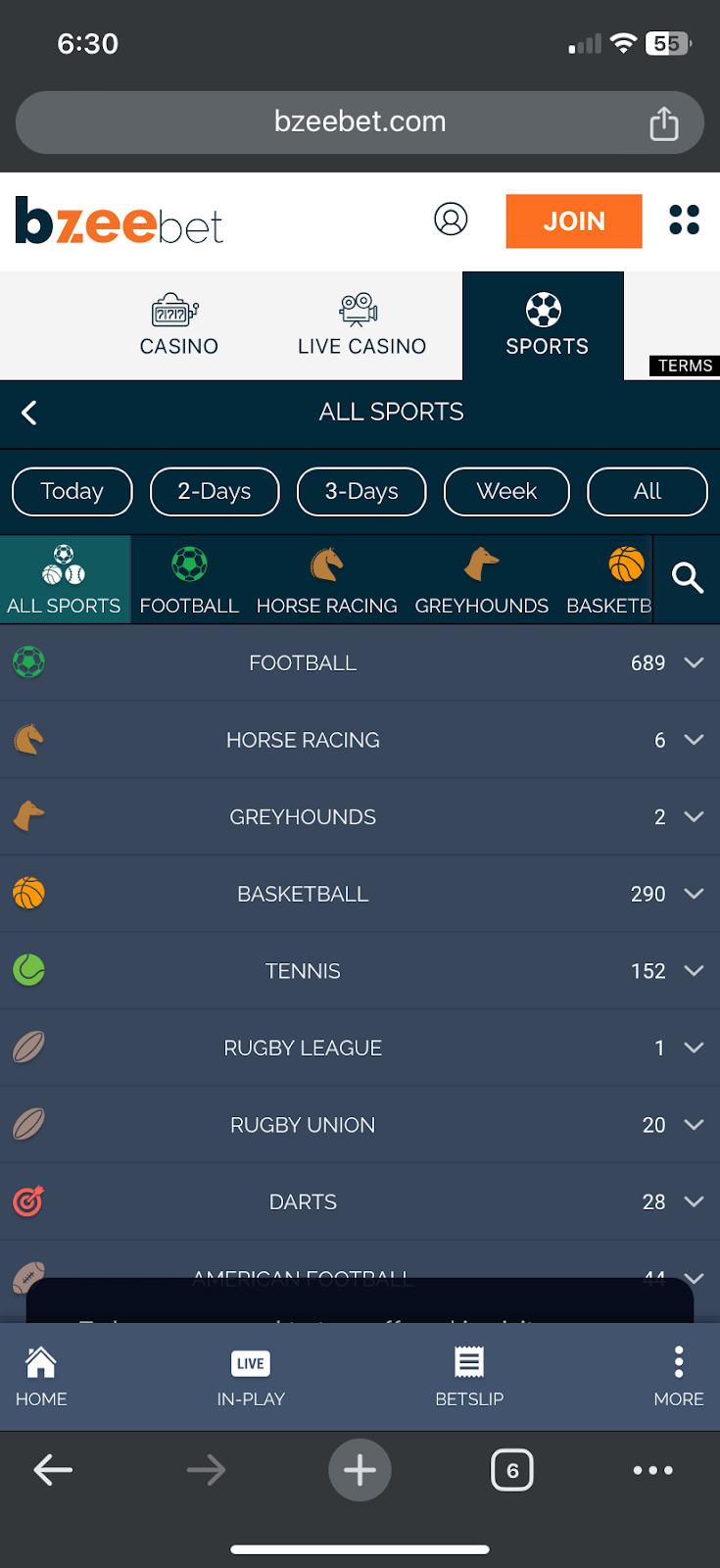Tap the search magnifier icon
The image size is (720, 1568).
(x=688, y=579)
